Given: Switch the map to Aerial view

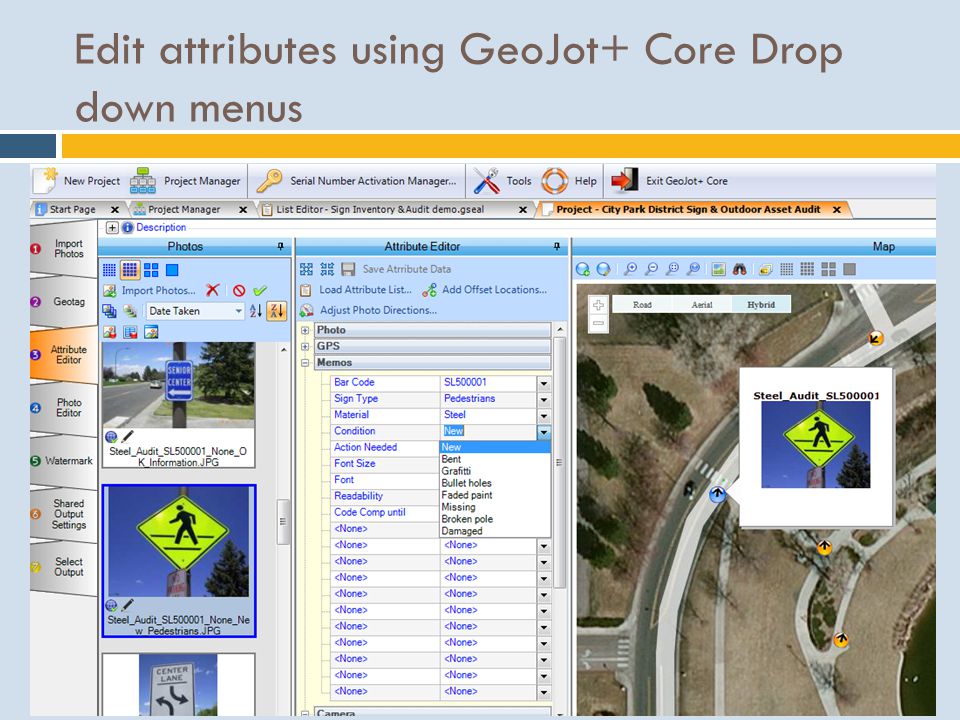Looking at the screenshot, I should tap(702, 304).
